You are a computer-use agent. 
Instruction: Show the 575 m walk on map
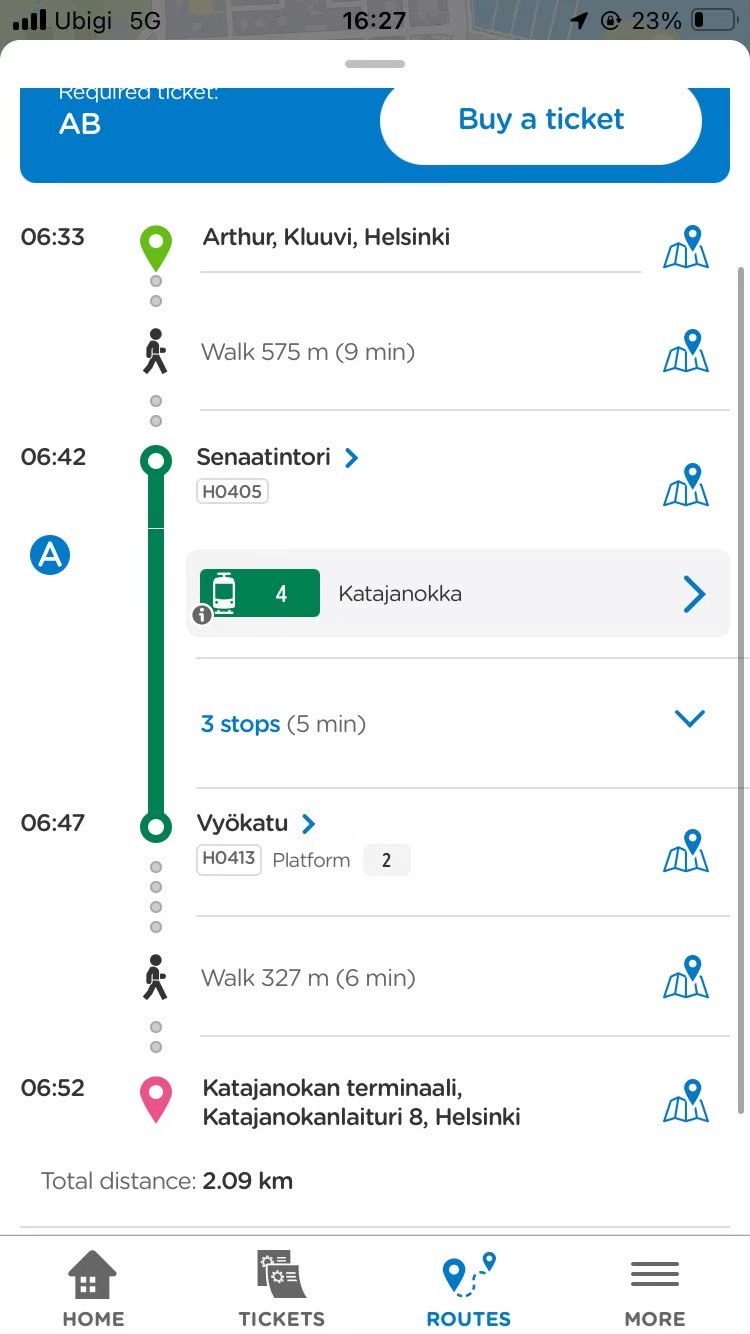tap(686, 351)
